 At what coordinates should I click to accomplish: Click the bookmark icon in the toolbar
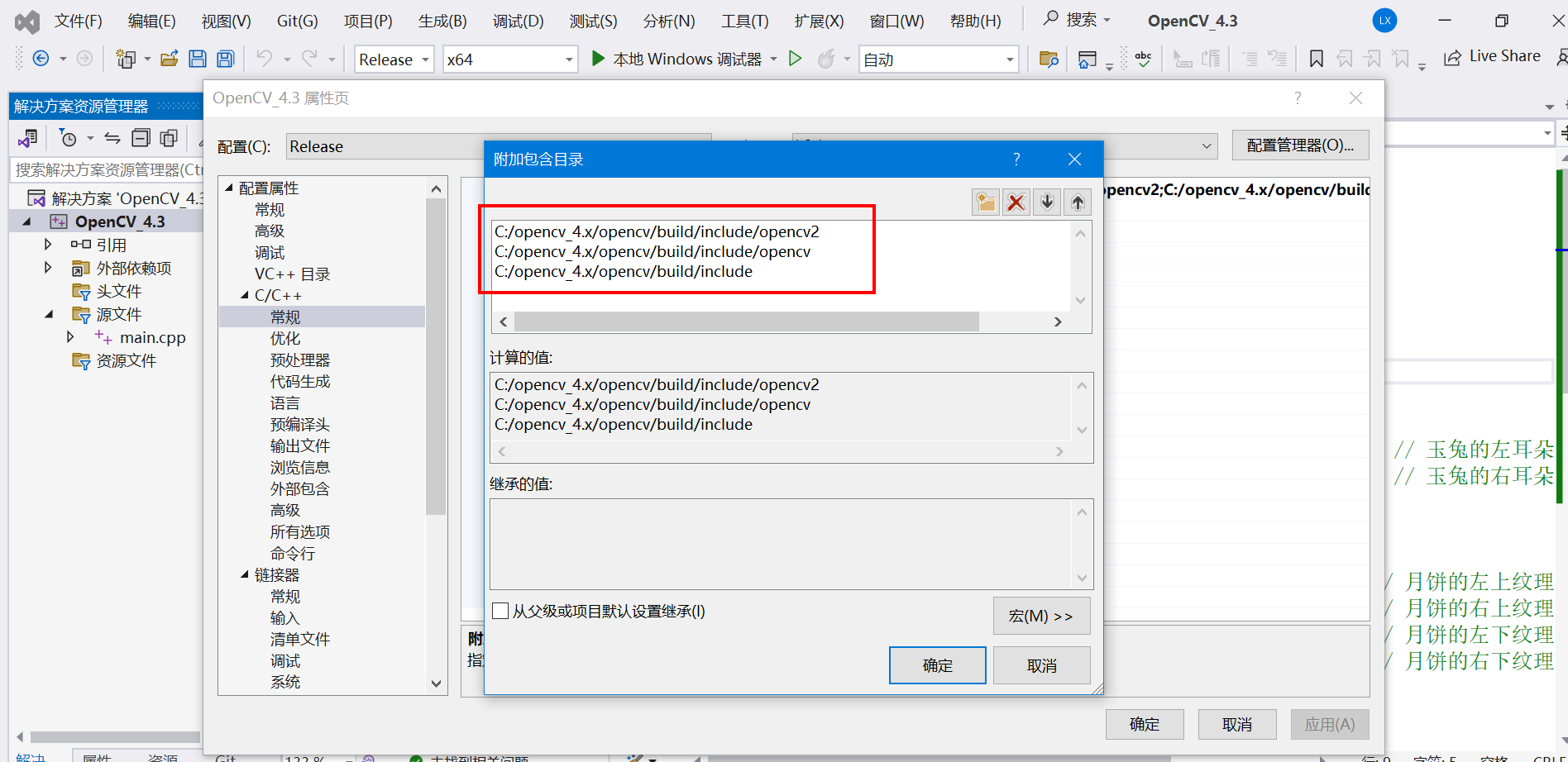tap(1317, 59)
